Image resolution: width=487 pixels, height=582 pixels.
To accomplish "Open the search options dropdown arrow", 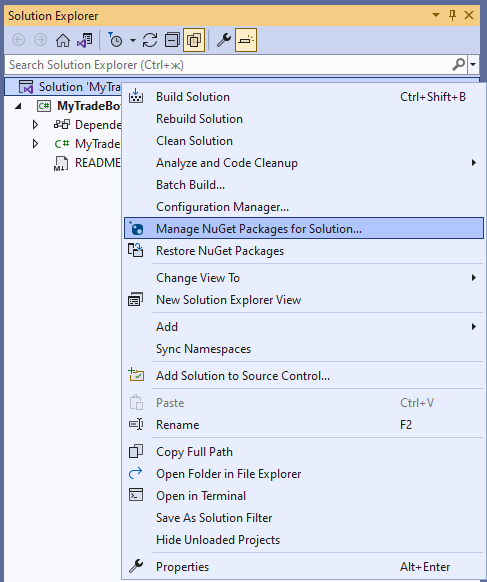I will 473,65.
